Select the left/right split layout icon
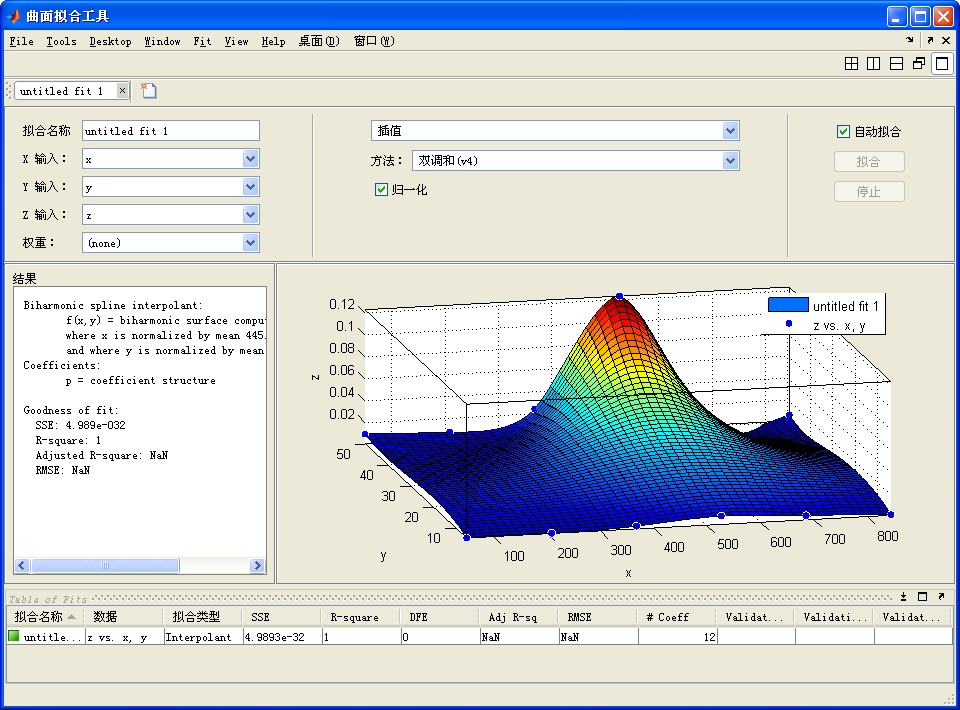Image resolution: width=960 pixels, height=710 pixels. (x=874, y=64)
